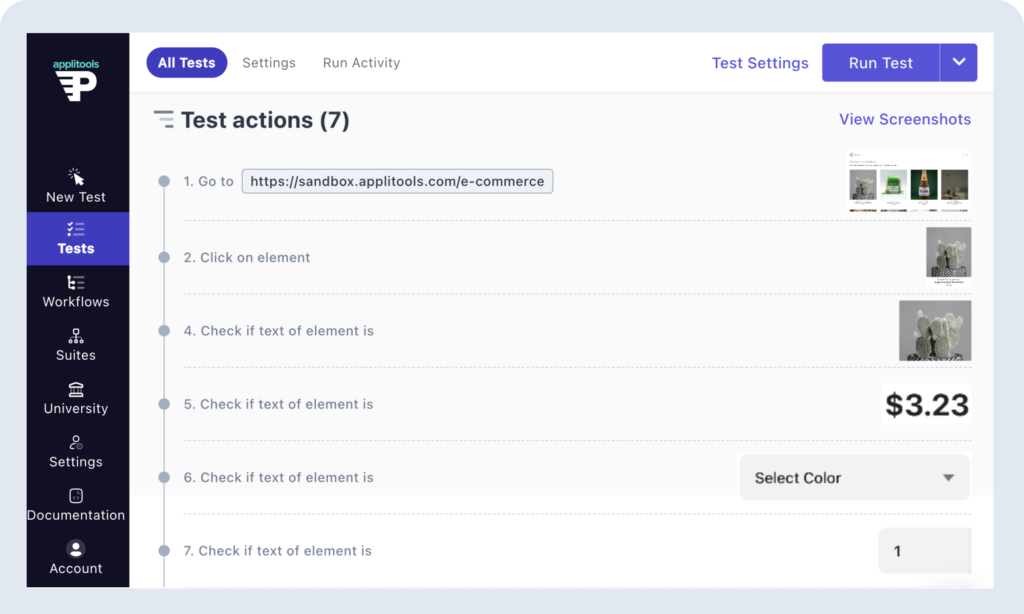The width and height of the screenshot is (1024, 614).
Task: Click the sandbox e-commerce URL field
Action: click(397, 182)
